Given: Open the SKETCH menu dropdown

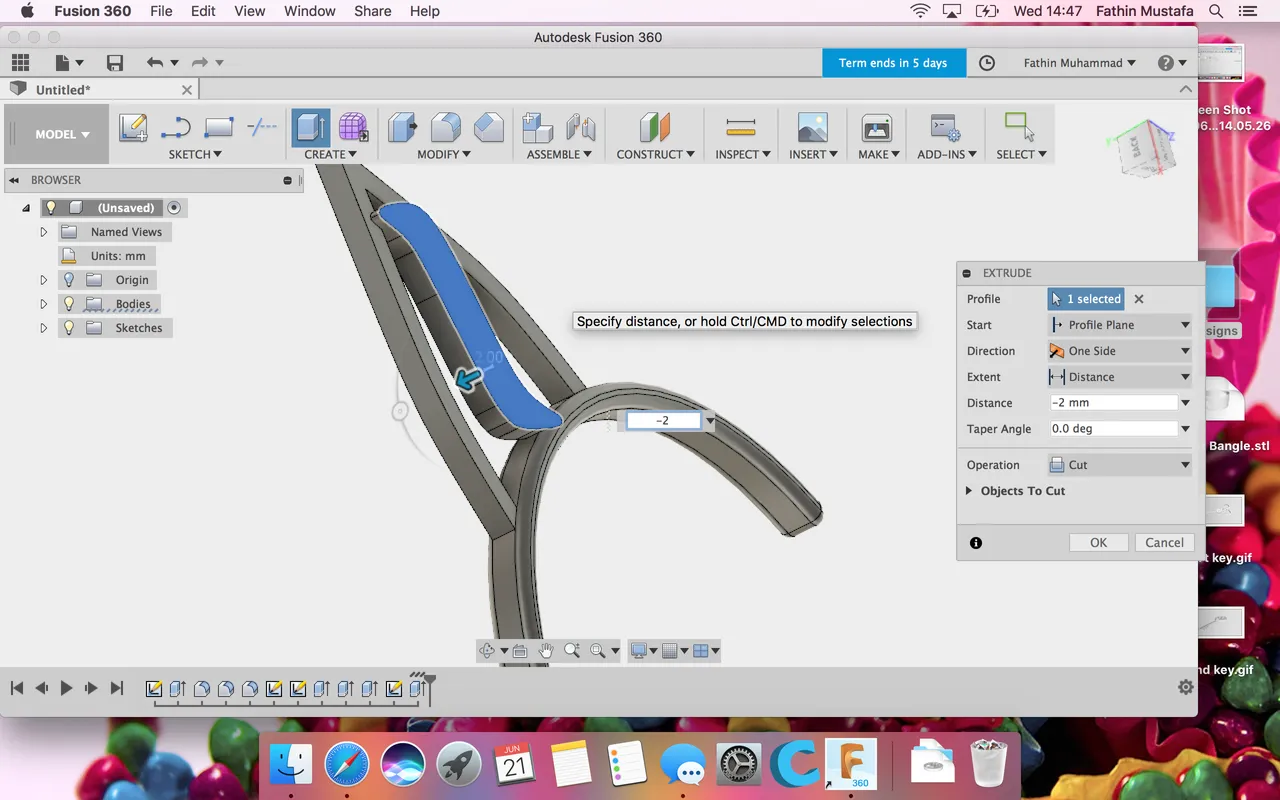Looking at the screenshot, I should [195, 154].
